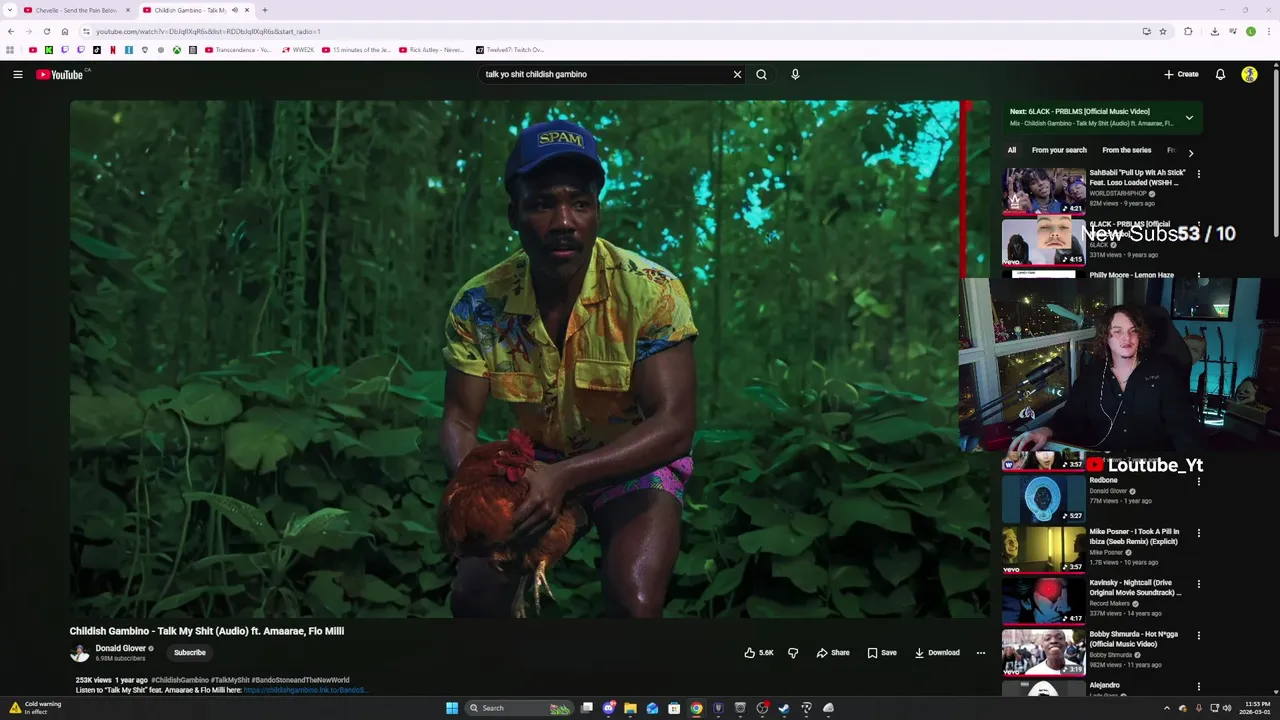1280x720 pixels.
Task: Download the Childish Gambino video
Action: coord(937,653)
